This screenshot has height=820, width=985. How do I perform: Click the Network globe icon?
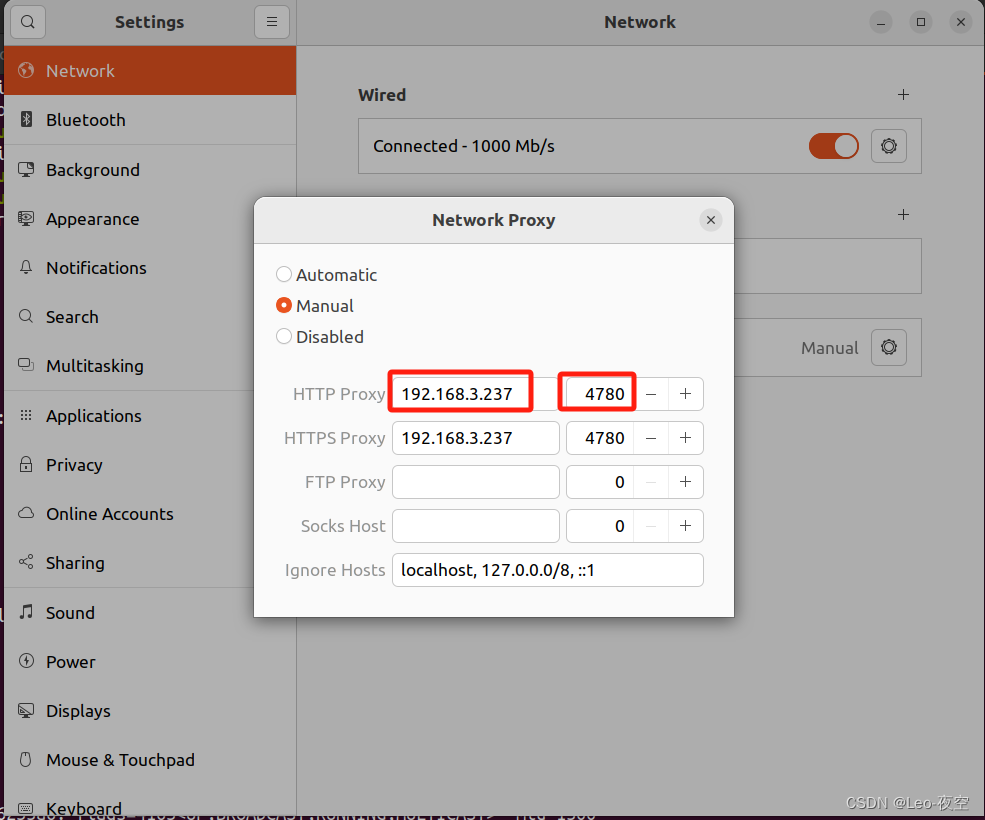[x=26, y=70]
